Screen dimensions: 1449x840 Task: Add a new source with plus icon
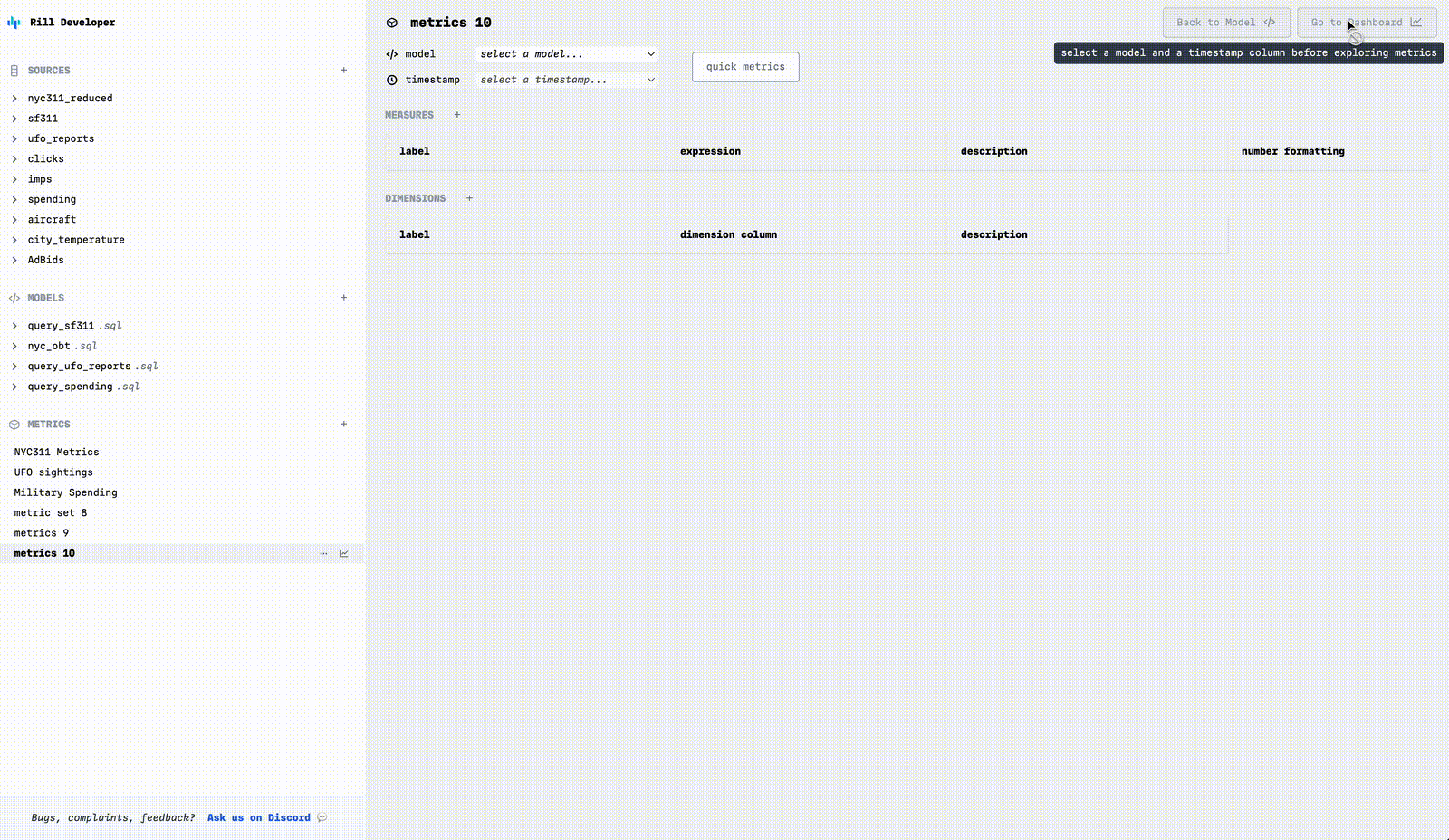click(344, 71)
